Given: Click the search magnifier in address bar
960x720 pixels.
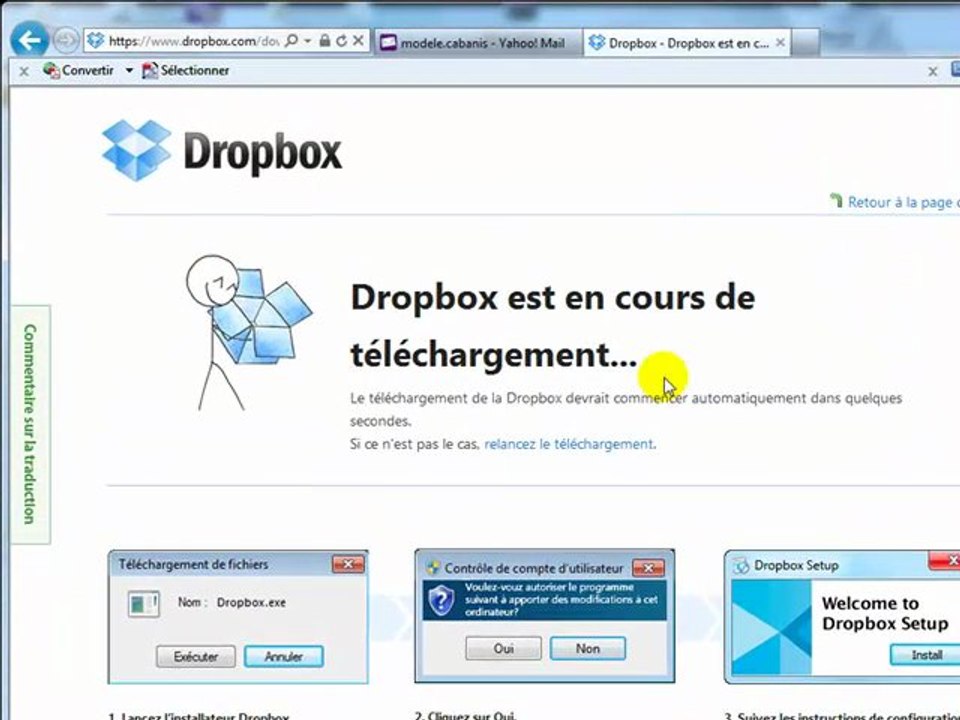Looking at the screenshot, I should [x=291, y=41].
